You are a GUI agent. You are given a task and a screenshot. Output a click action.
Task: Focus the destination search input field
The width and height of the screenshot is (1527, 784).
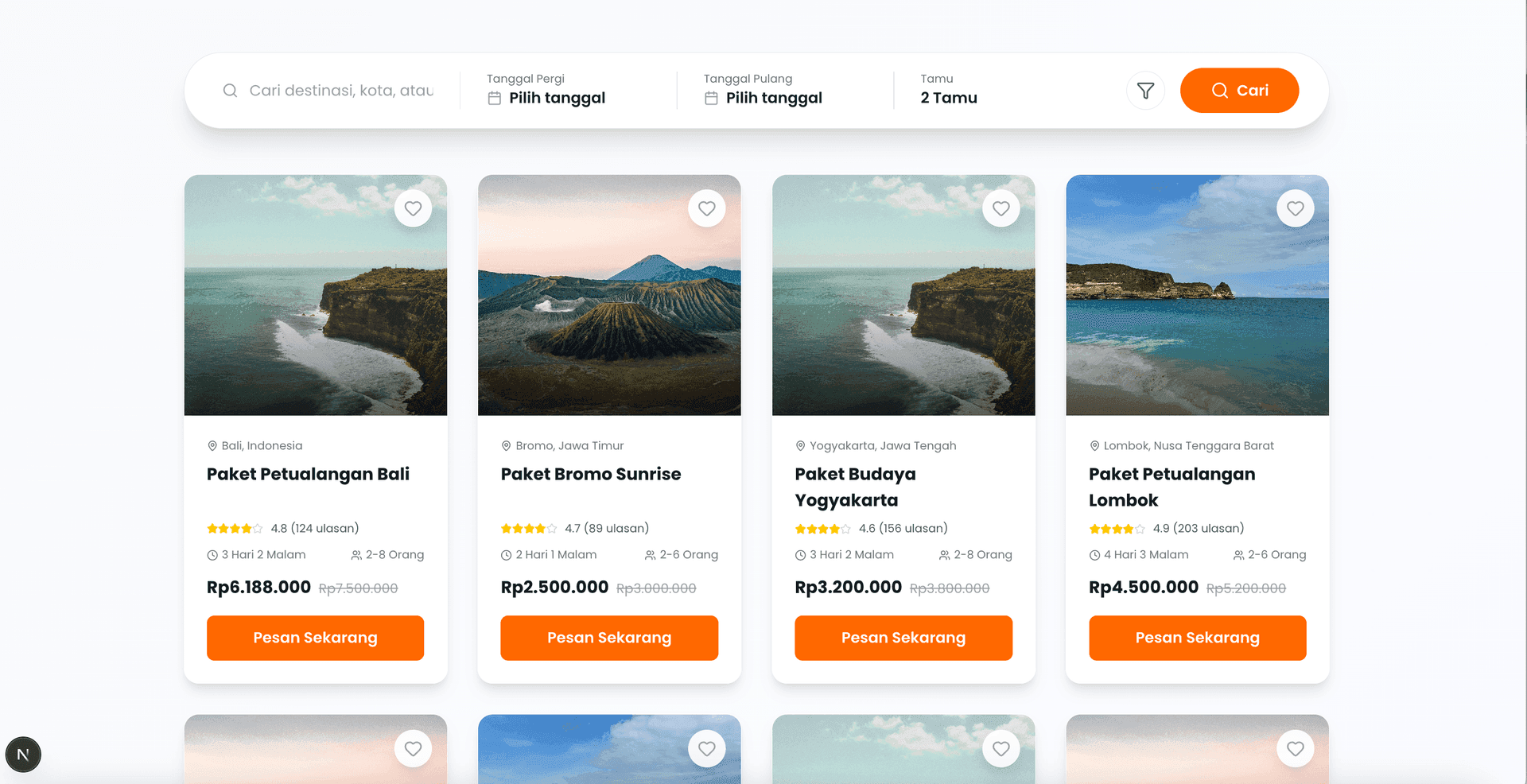point(341,91)
